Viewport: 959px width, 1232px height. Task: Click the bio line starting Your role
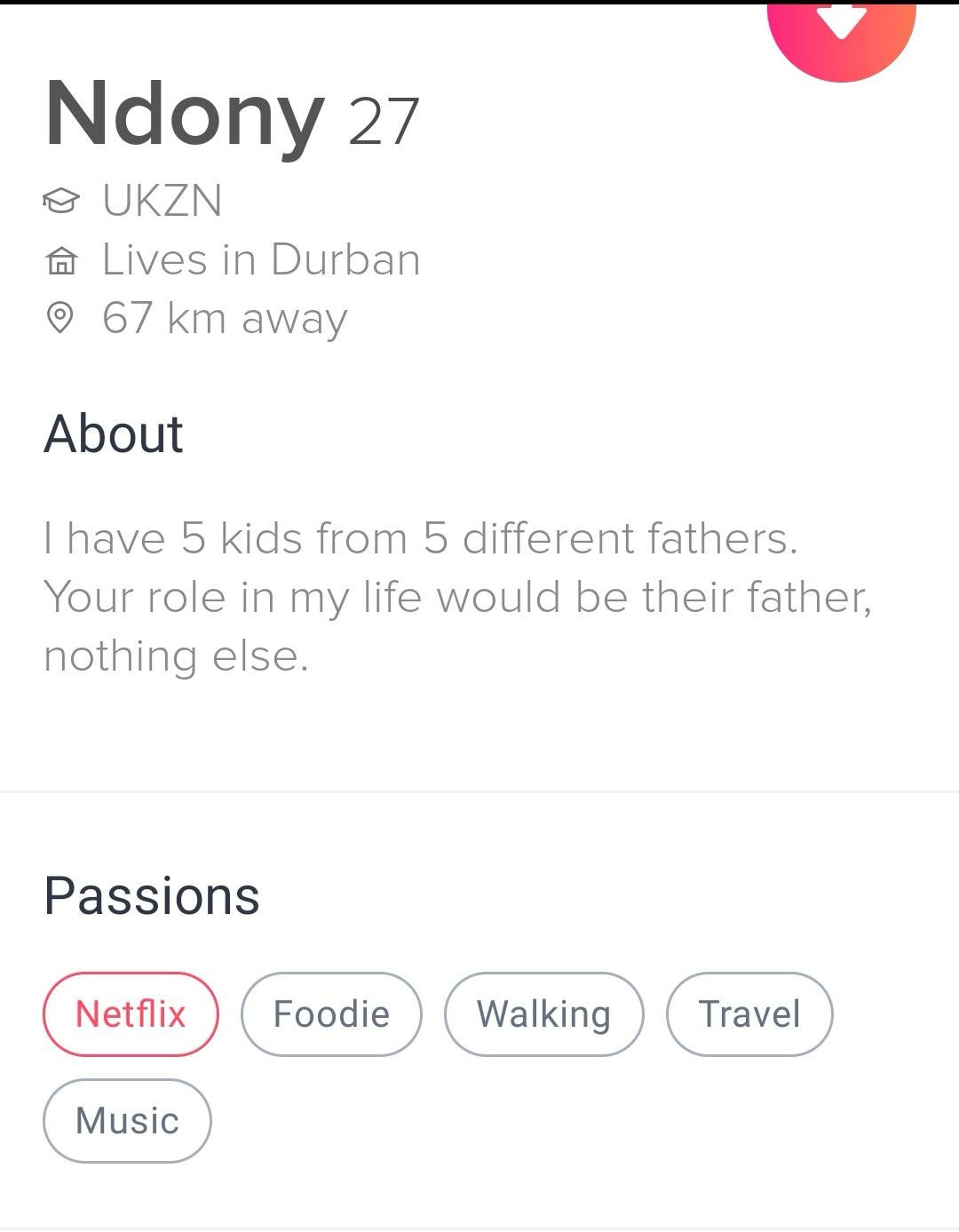[x=457, y=597]
